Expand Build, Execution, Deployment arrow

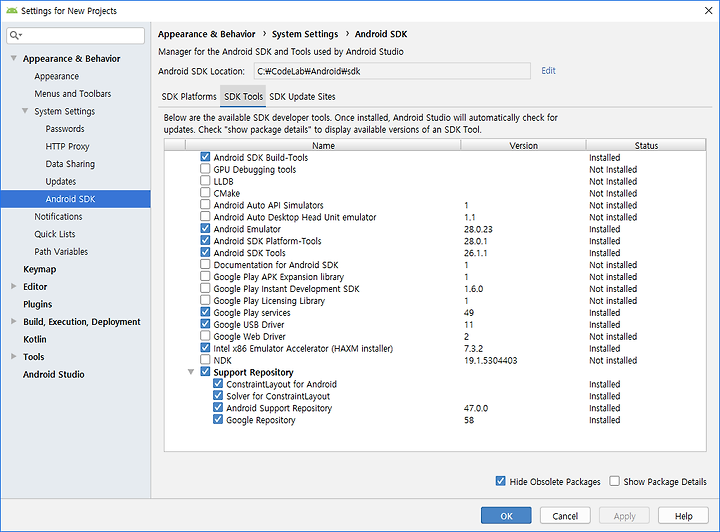coord(14,321)
